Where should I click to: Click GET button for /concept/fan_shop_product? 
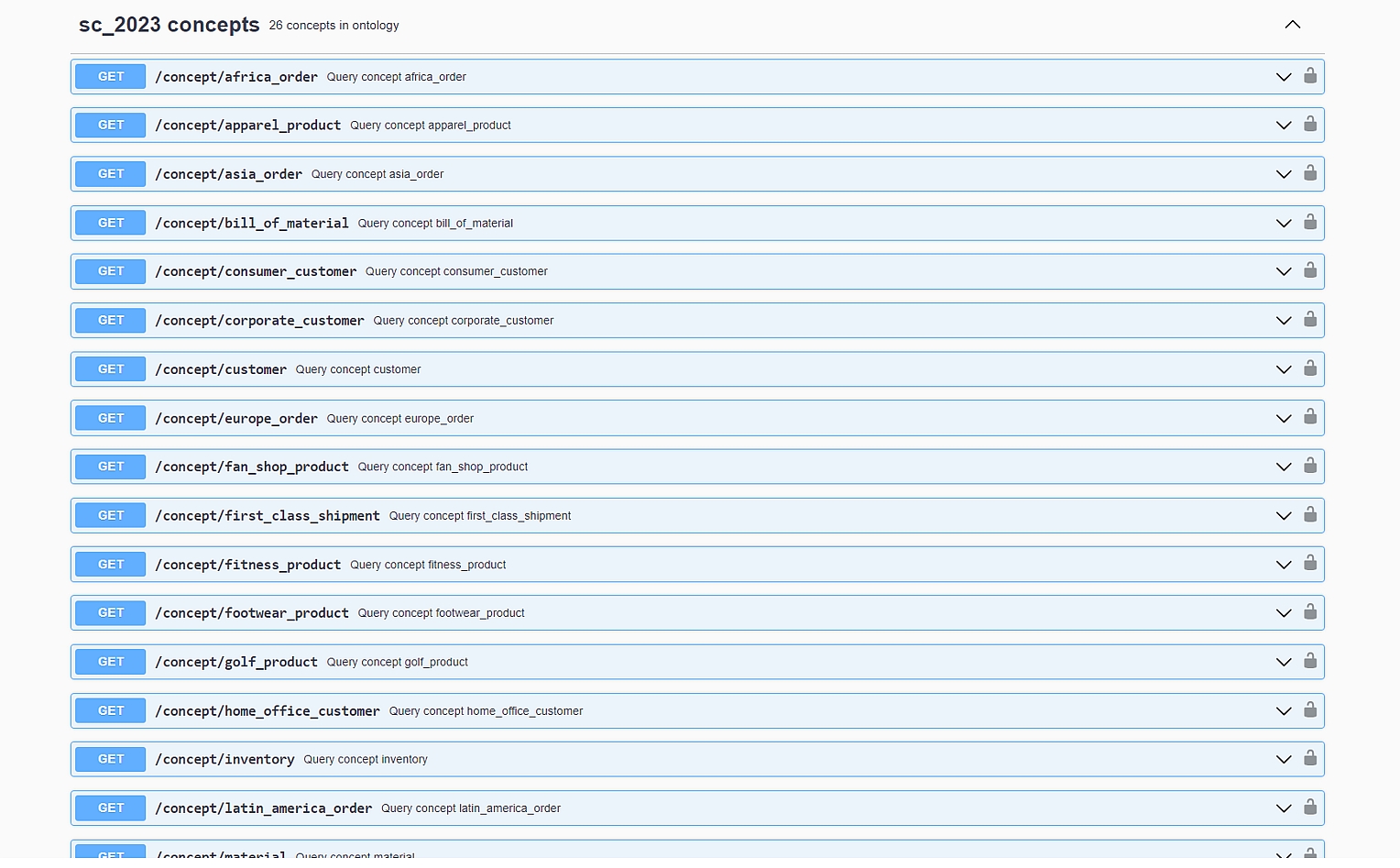click(x=111, y=467)
